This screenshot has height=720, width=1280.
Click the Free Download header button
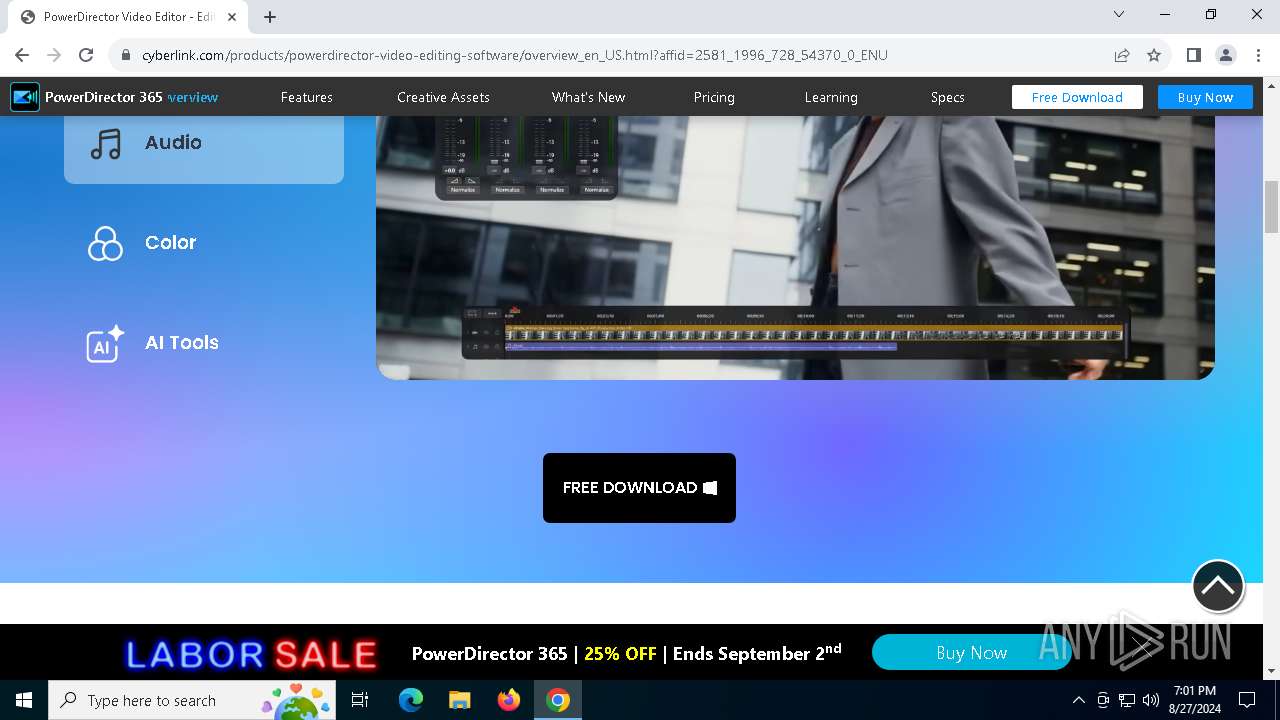coord(1077,97)
